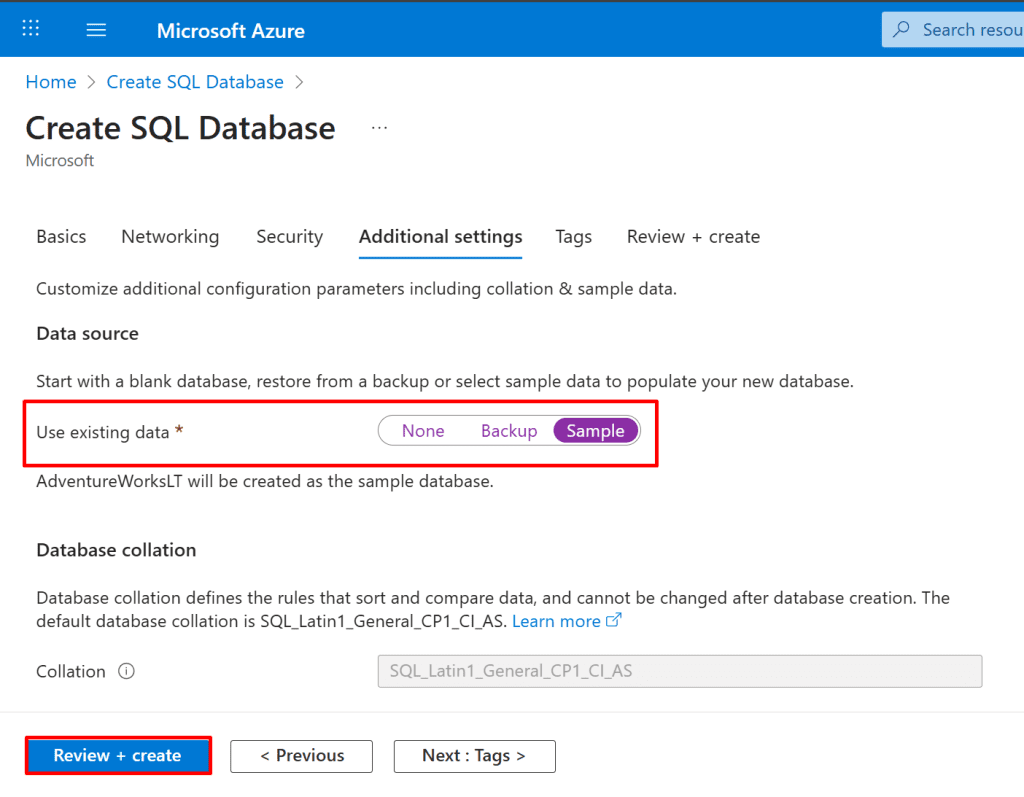This screenshot has width=1024, height=797.
Task: Click the Previous button
Action: [x=301, y=756]
